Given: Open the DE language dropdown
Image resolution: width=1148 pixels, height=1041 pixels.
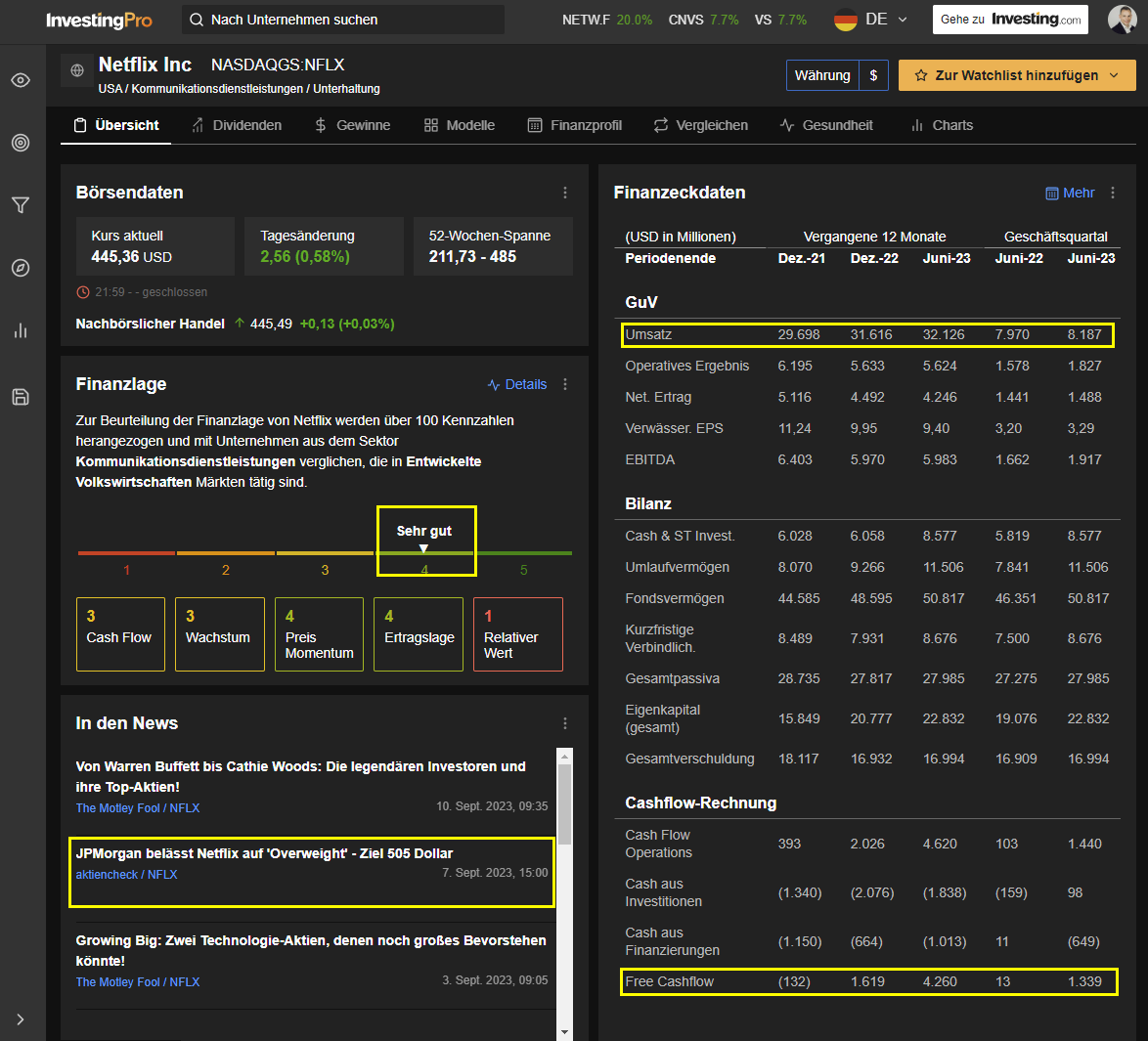Looking at the screenshot, I should pyautogui.click(x=886, y=20).
